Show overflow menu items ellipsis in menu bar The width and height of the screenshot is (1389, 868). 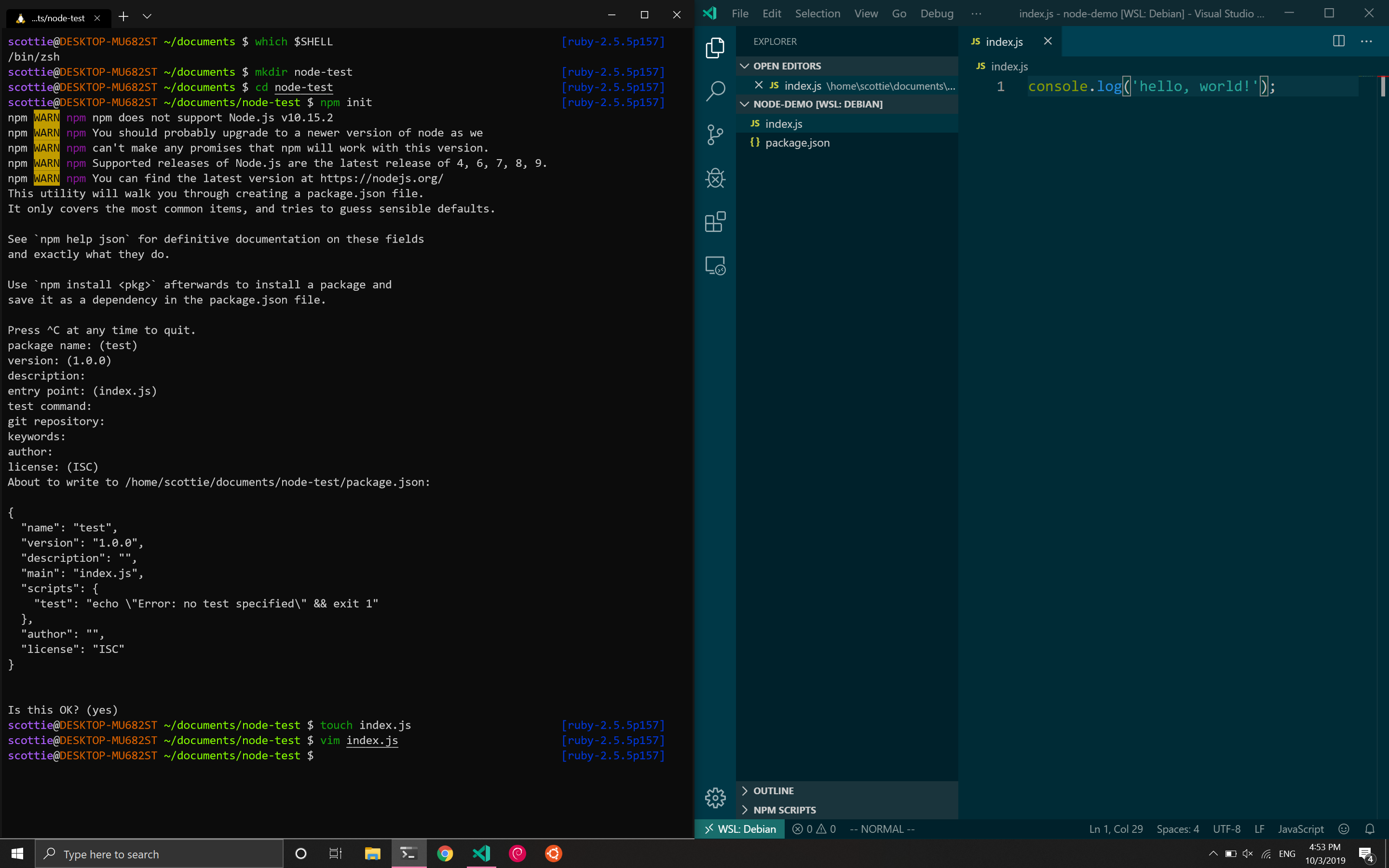[x=976, y=13]
